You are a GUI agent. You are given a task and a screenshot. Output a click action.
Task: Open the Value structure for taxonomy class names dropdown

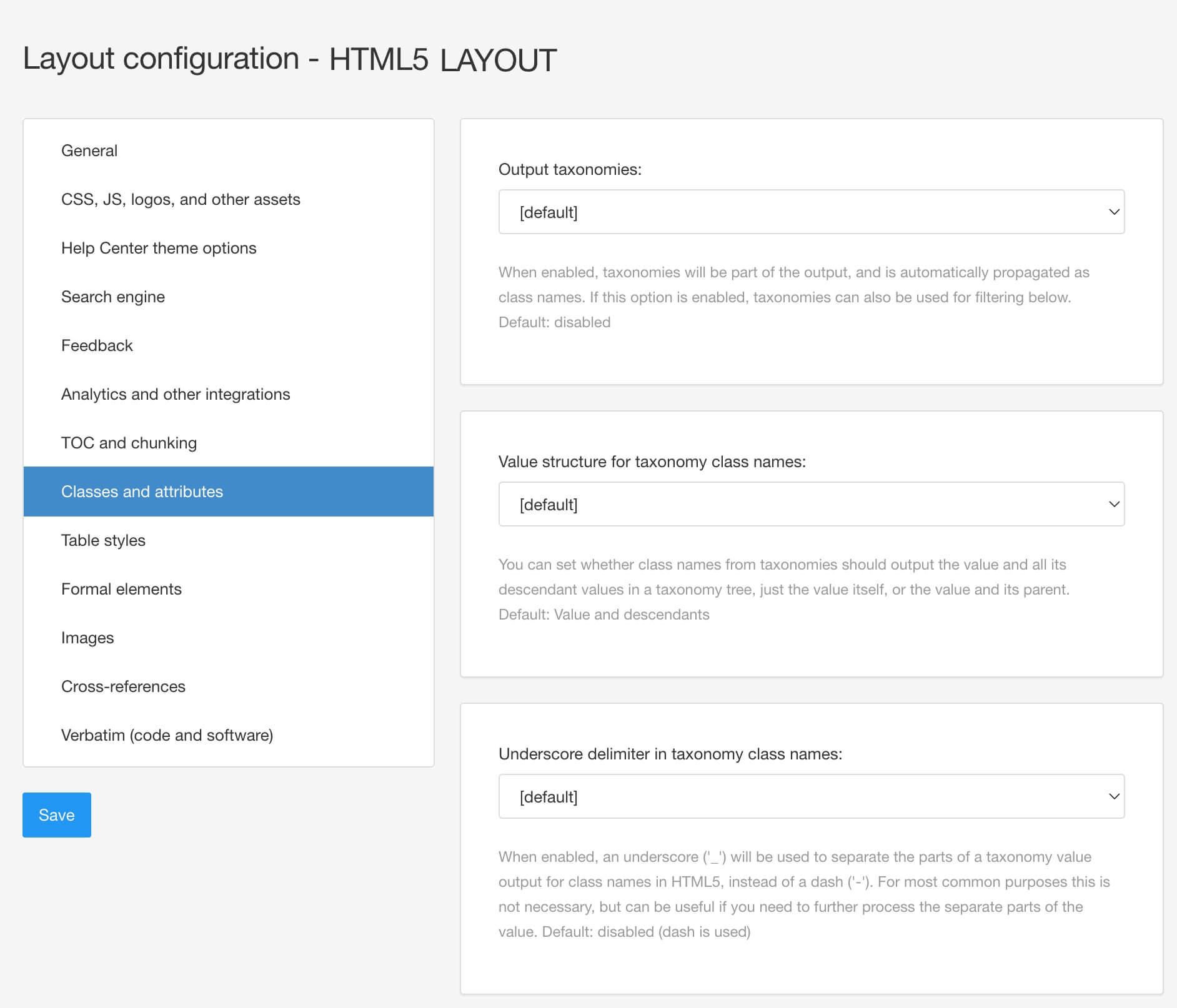pos(810,503)
